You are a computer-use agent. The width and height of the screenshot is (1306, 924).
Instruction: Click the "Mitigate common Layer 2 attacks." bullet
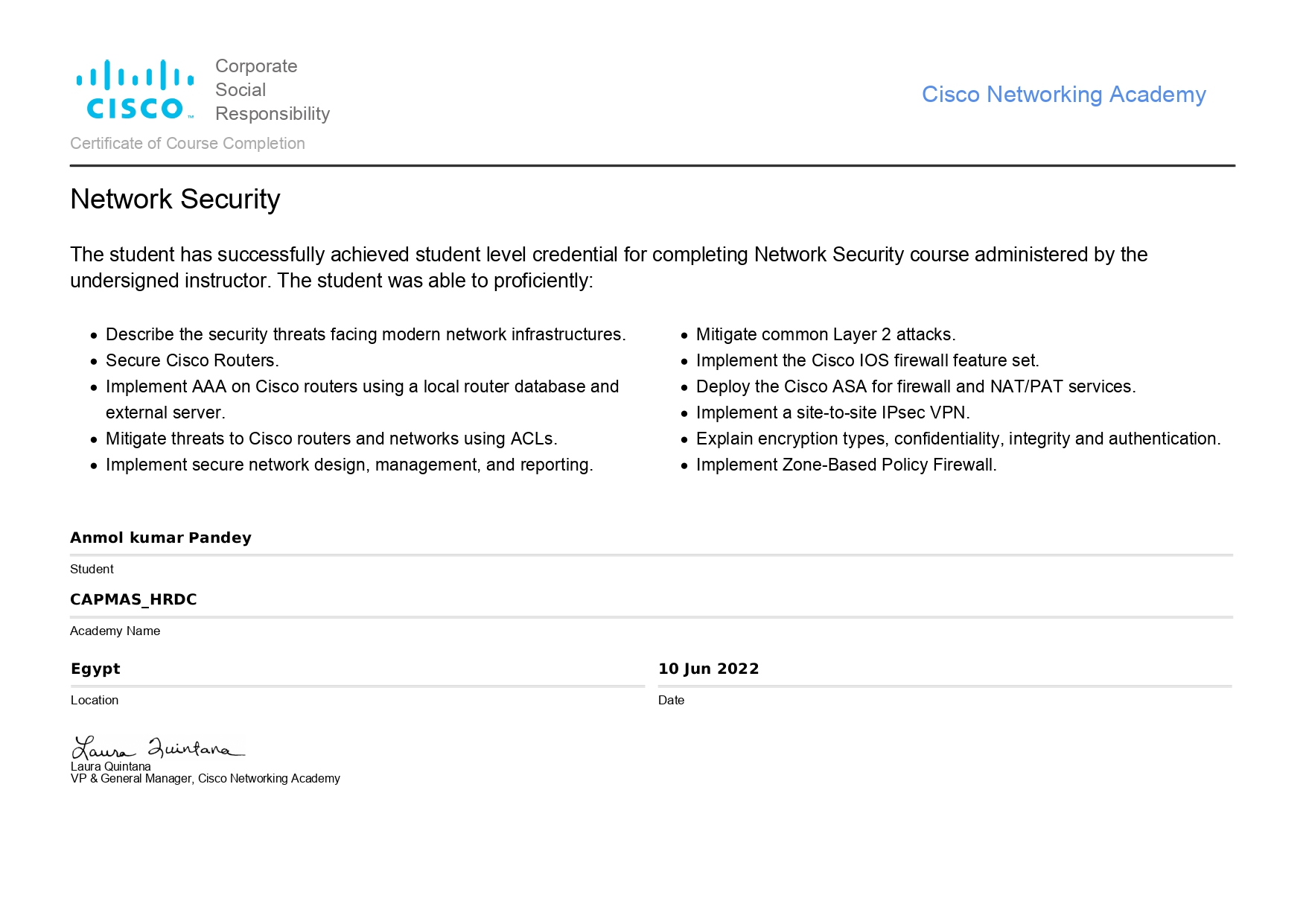pyautogui.click(x=826, y=335)
